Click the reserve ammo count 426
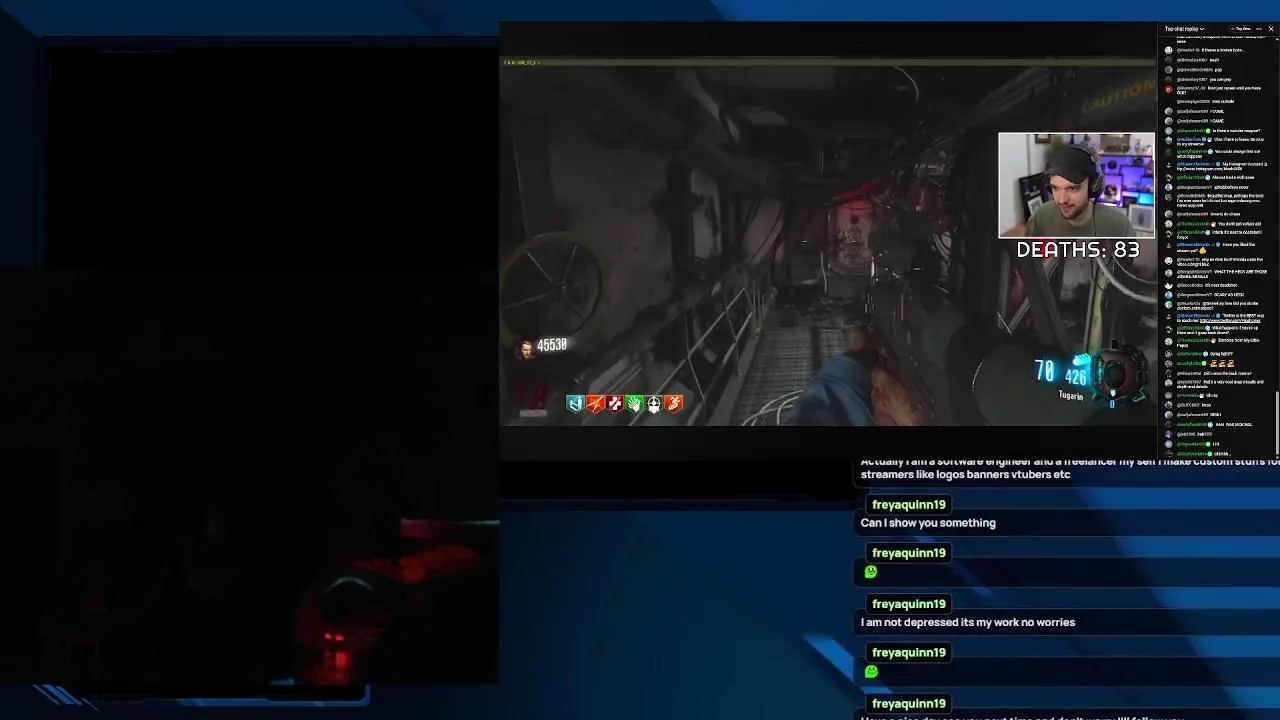The height and width of the screenshot is (720, 1280). [x=1076, y=377]
